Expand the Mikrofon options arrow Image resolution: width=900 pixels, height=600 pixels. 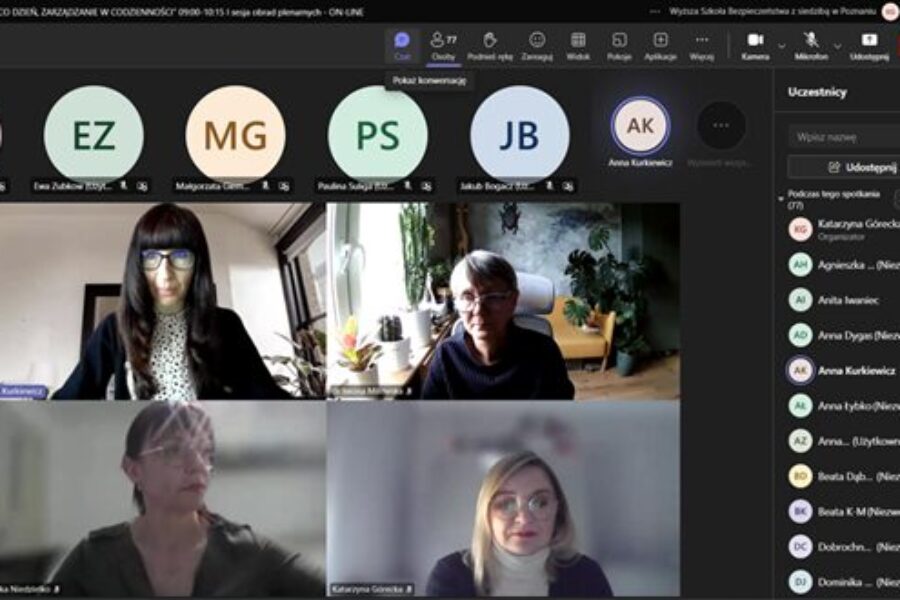pyautogui.click(x=837, y=46)
